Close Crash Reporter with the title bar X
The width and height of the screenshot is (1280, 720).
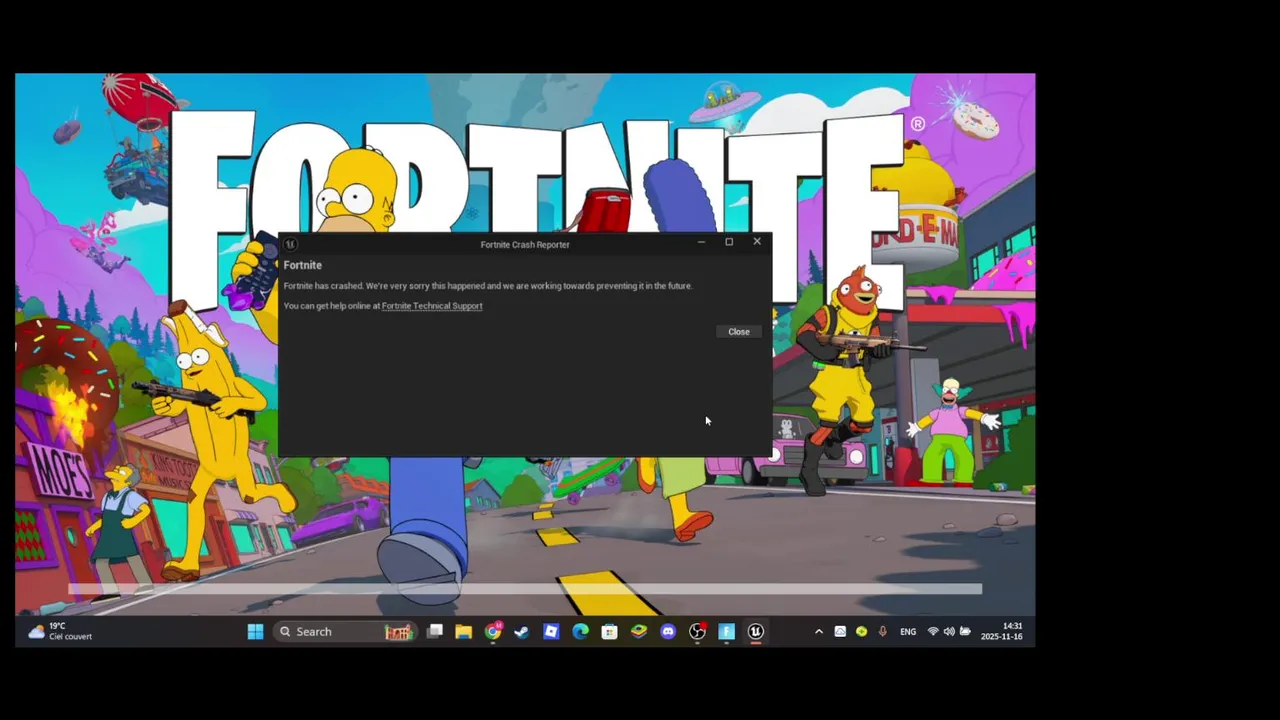tap(757, 242)
